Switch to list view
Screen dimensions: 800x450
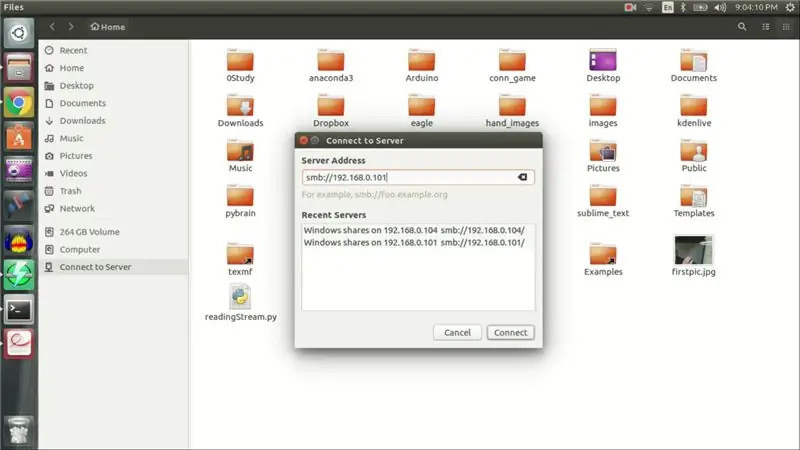coord(766,27)
